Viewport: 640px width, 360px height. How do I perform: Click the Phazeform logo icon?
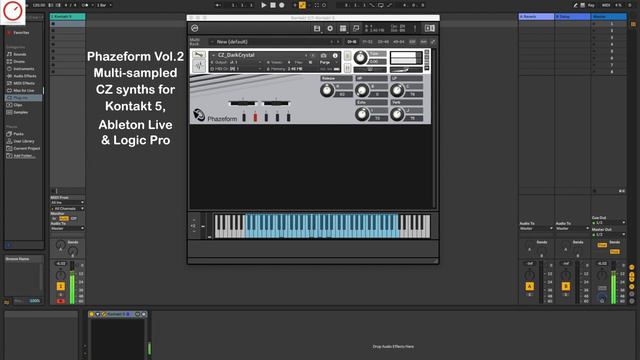click(199, 115)
